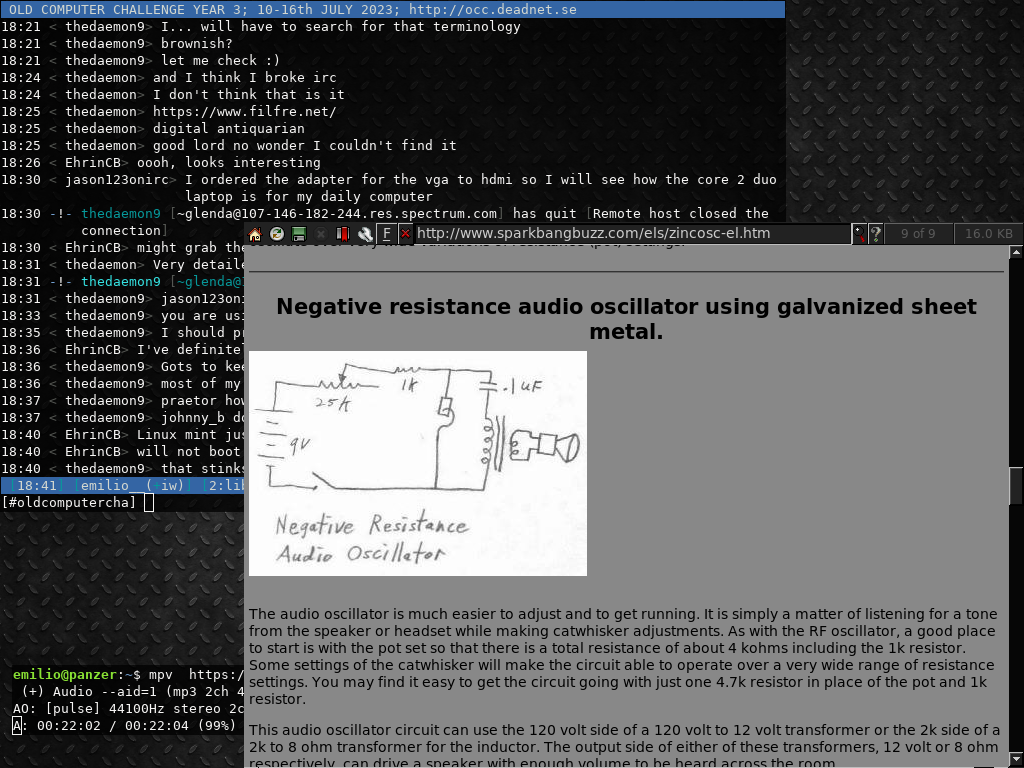The height and width of the screenshot is (768, 1024).
Task: Focus the #oldcomputercha IRC input prompt
Action: coord(149,502)
